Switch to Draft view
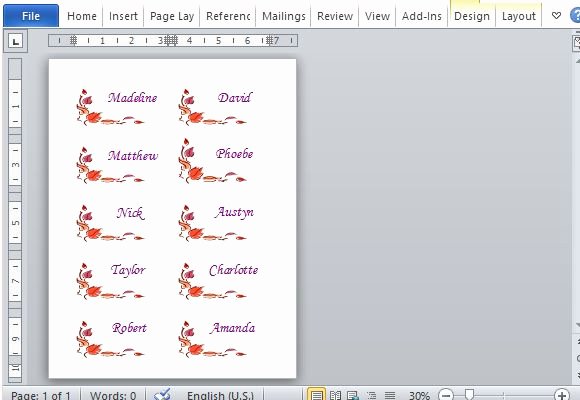This screenshot has height=400, width=580. click(x=390, y=395)
